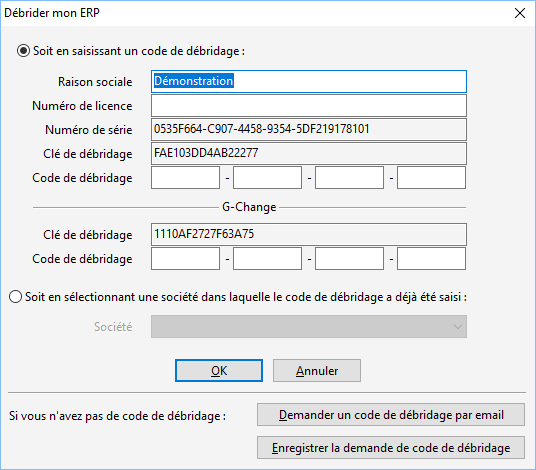Click the G-Change Clé de débridage field
536x470 pixels.
pos(309,234)
